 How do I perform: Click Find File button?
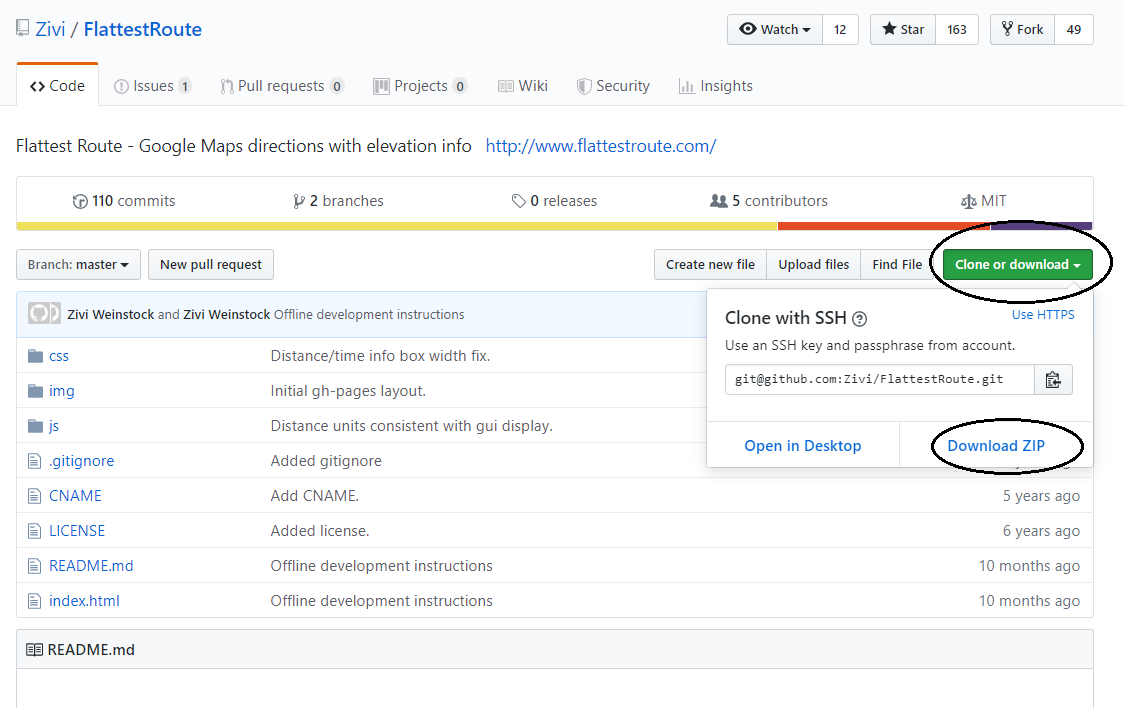[x=897, y=265]
